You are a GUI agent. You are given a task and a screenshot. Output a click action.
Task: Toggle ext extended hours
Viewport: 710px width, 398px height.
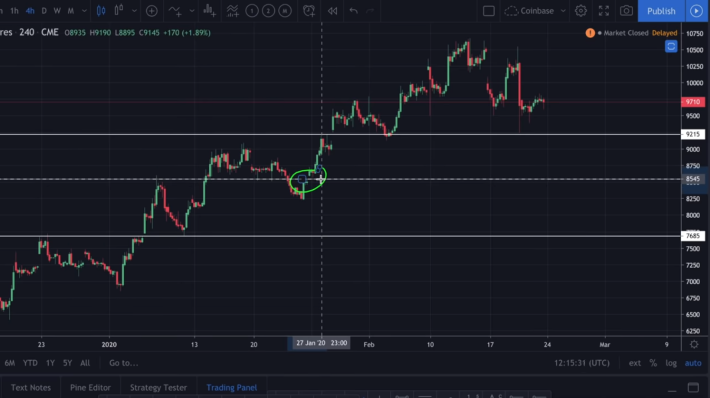point(635,363)
